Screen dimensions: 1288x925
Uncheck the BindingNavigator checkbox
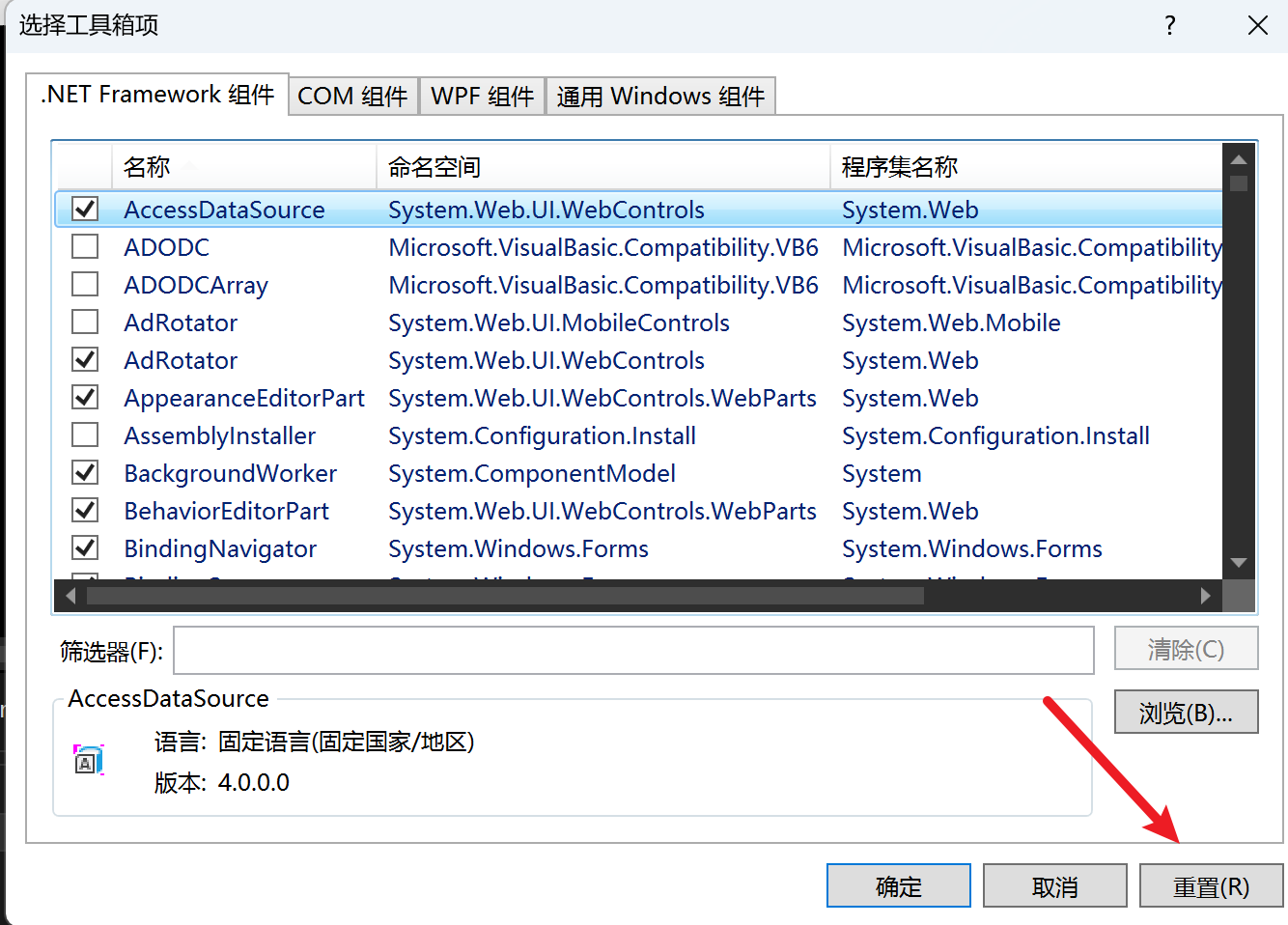point(85,548)
